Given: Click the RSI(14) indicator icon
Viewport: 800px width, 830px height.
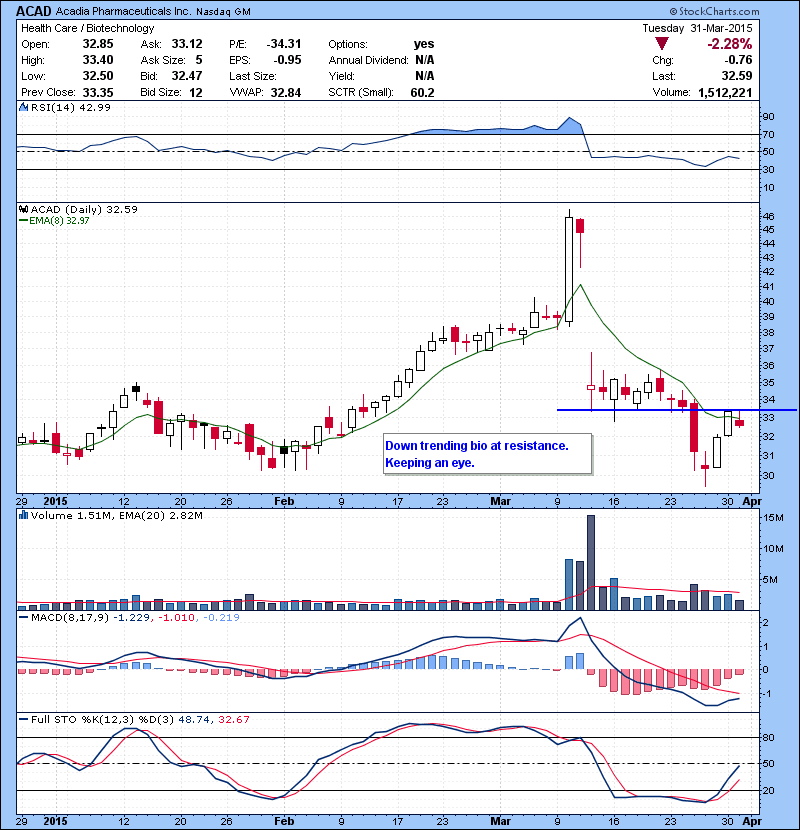Looking at the screenshot, I should click(x=23, y=107).
